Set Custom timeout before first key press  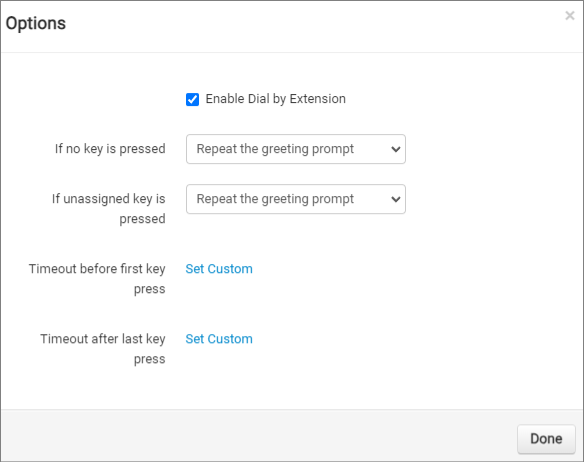(219, 269)
